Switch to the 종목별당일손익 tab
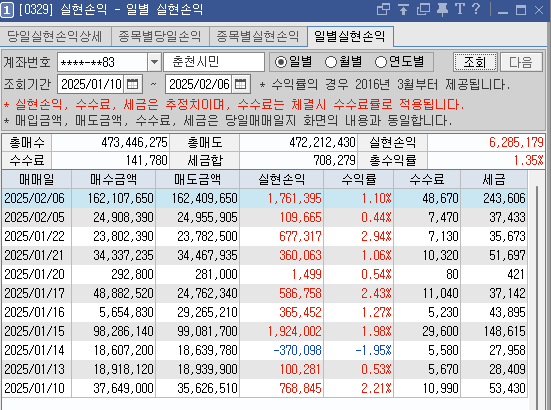This screenshot has width=551, height=410. pyautogui.click(x=160, y=36)
